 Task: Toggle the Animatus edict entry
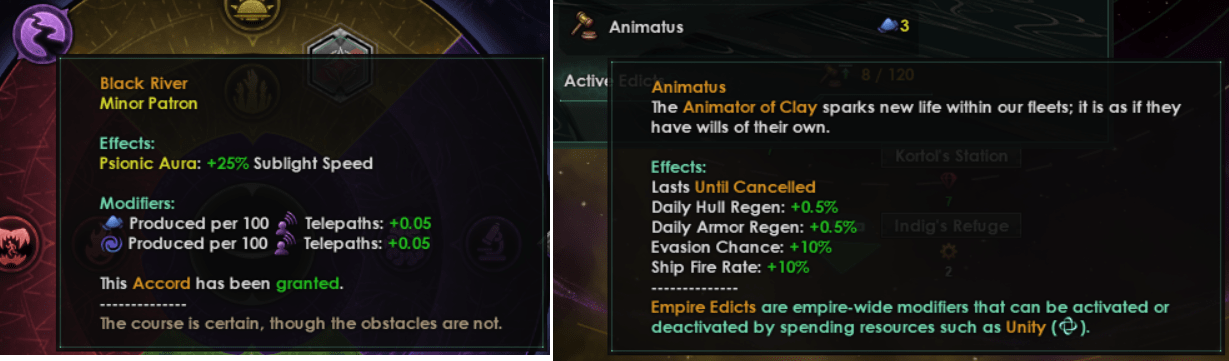pos(739,27)
